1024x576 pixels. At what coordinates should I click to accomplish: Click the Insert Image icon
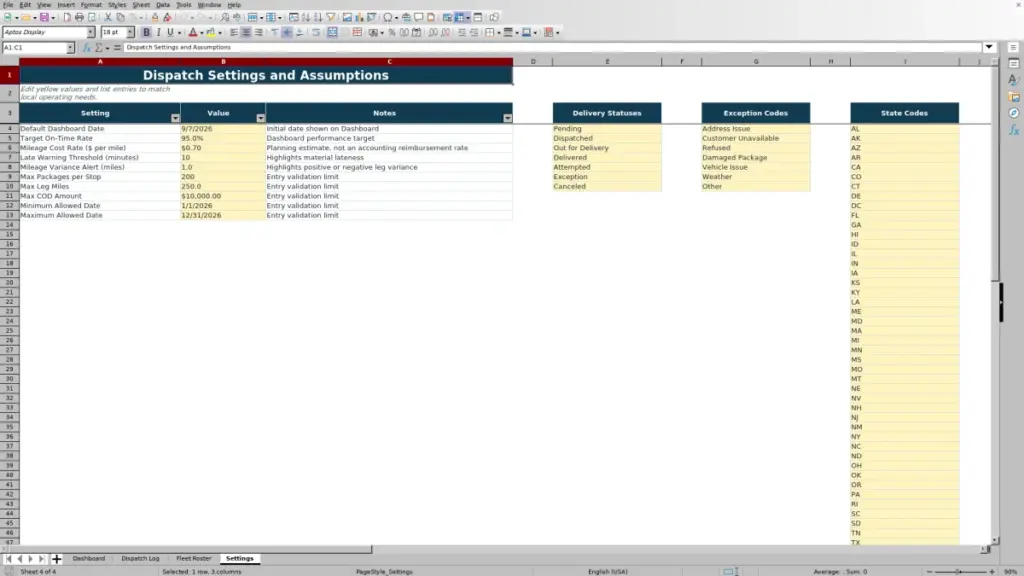click(347, 17)
